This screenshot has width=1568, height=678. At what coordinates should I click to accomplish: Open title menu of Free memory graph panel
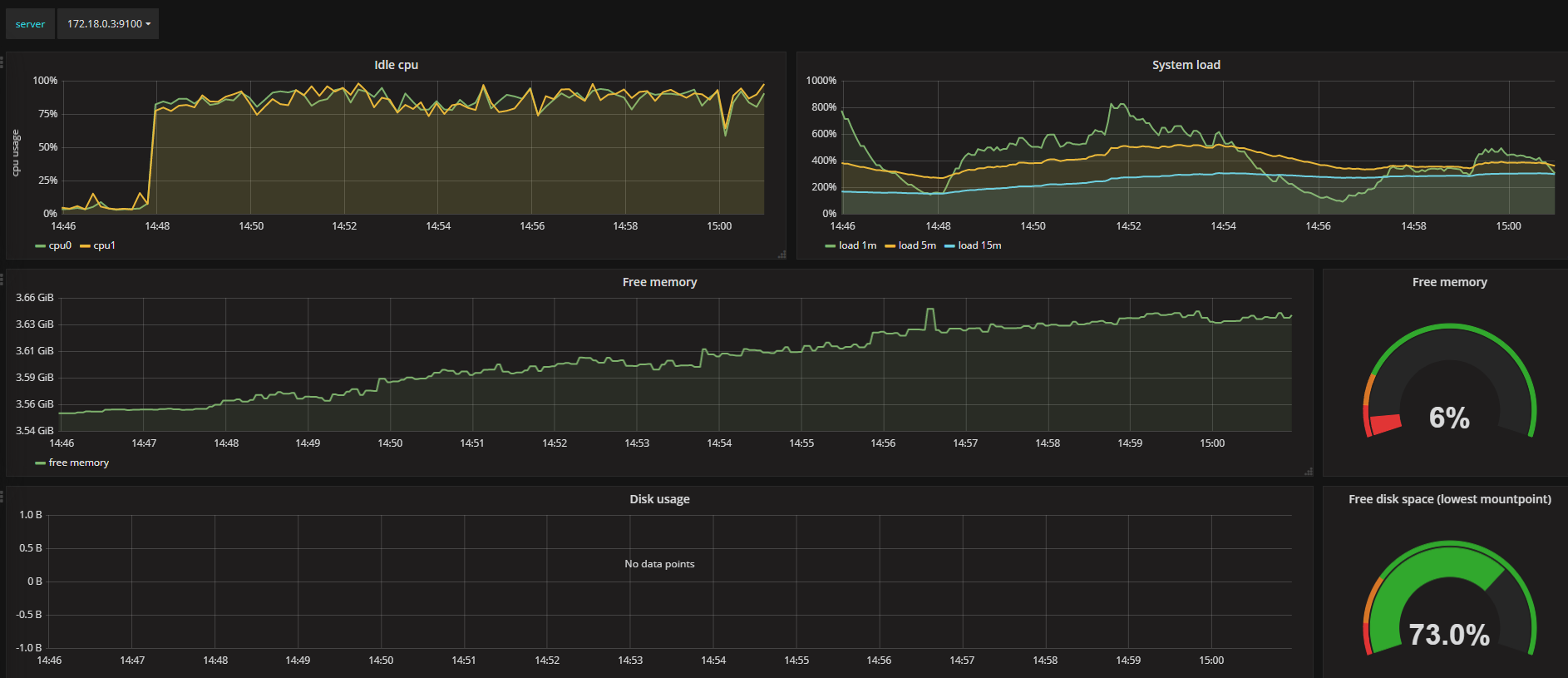pyautogui.click(x=659, y=282)
